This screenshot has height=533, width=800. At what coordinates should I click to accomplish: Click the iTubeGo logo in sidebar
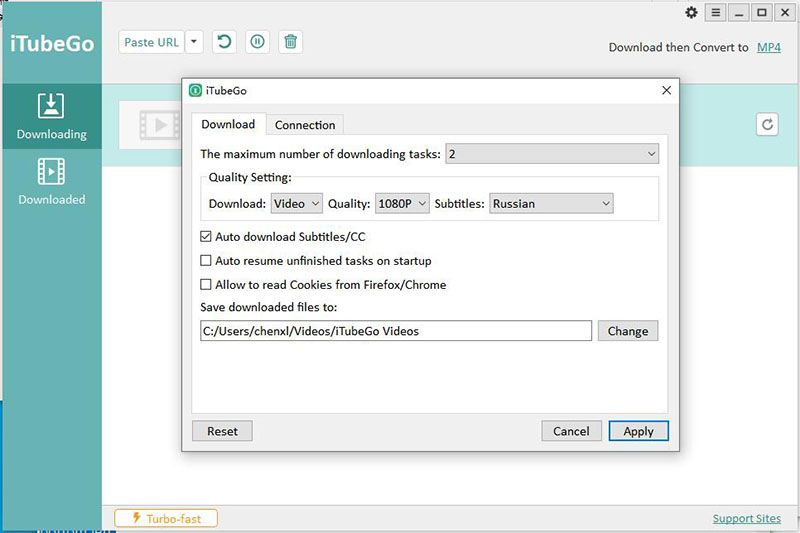(x=52, y=44)
